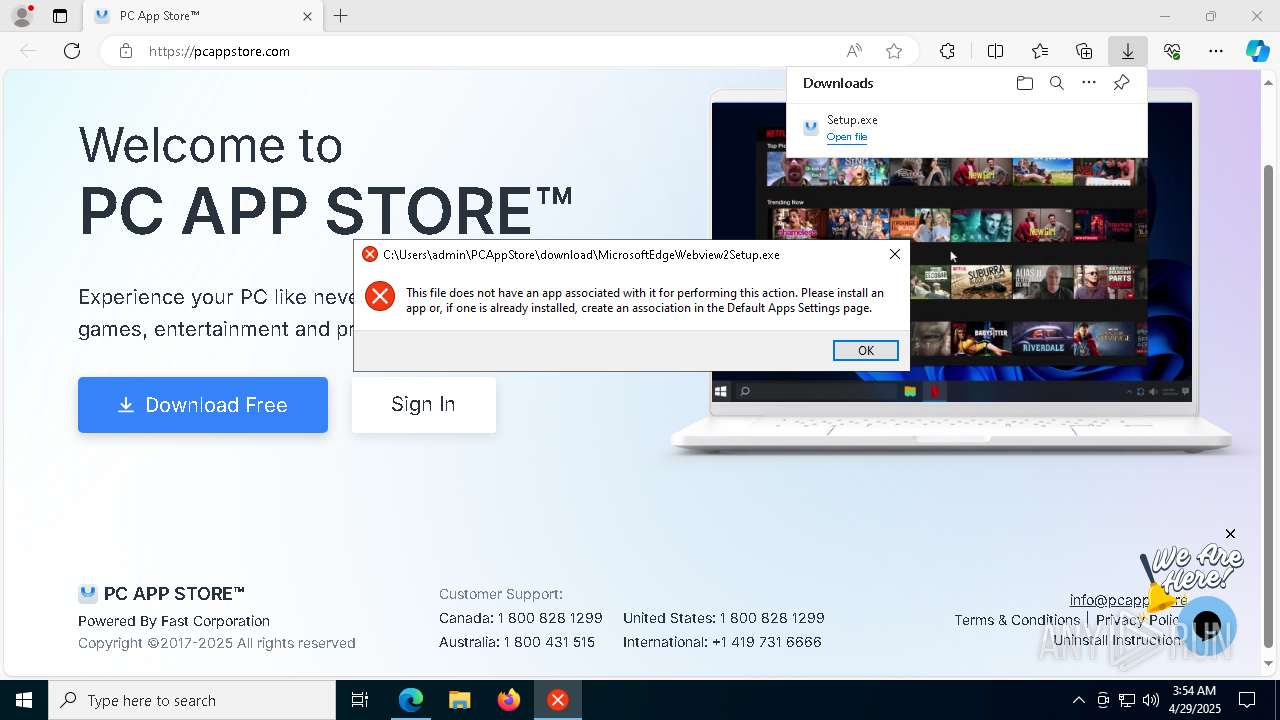1280x720 pixels.
Task: Open the network tray icon
Action: click(1127, 700)
